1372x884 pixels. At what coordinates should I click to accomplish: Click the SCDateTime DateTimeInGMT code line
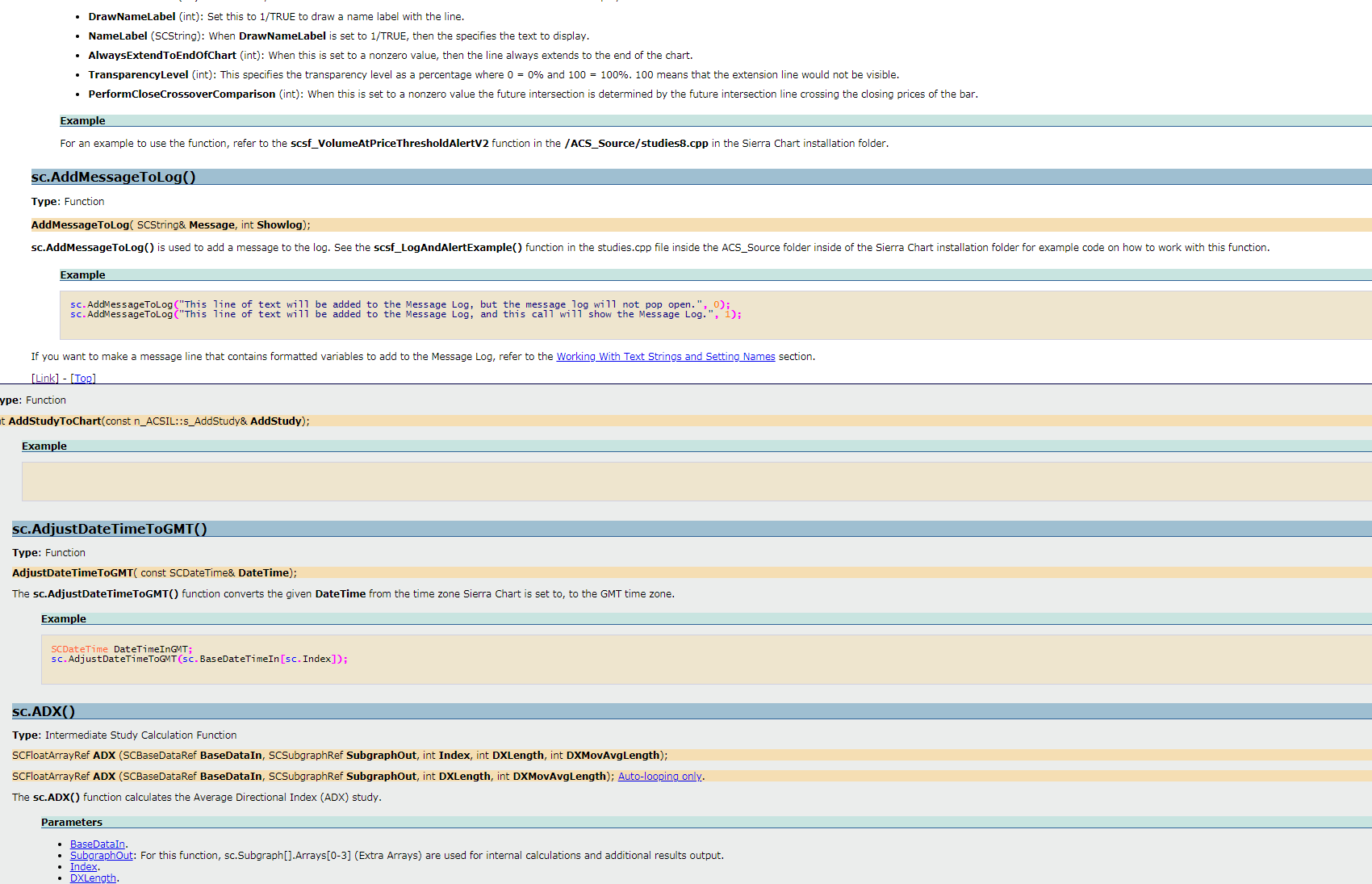[x=122, y=649]
